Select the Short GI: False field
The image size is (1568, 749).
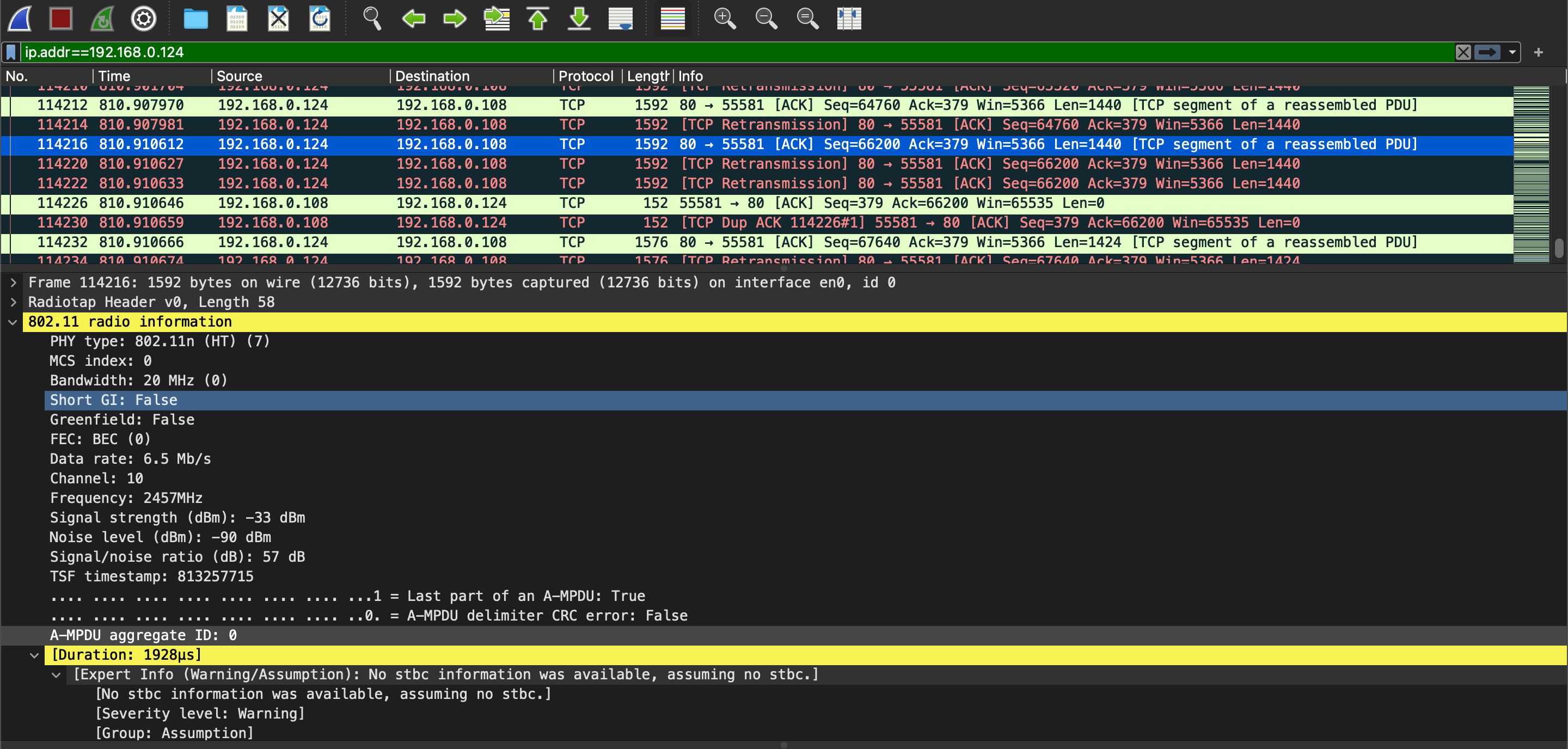(x=805, y=401)
